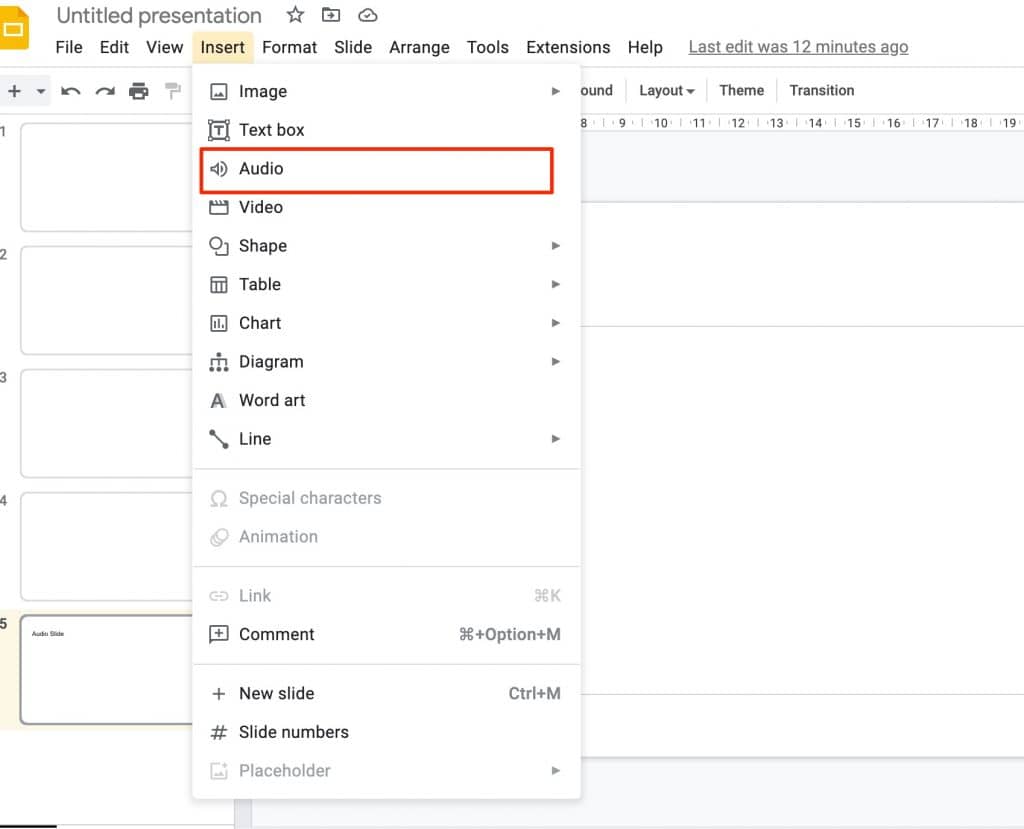Choose Slide numbers from the Insert menu

point(387,732)
